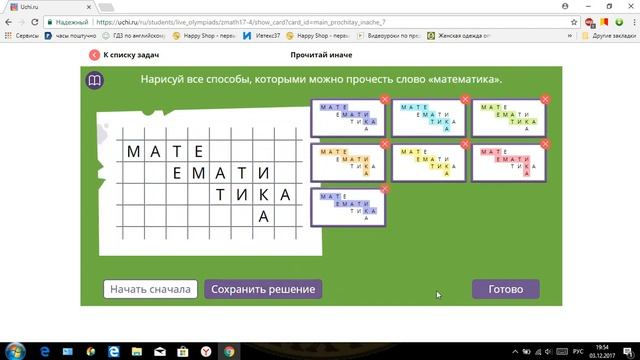Select letter М in the ЕМАТИ row
Image resolution: width=640 pixels, height=360 pixels.
(x=199, y=173)
